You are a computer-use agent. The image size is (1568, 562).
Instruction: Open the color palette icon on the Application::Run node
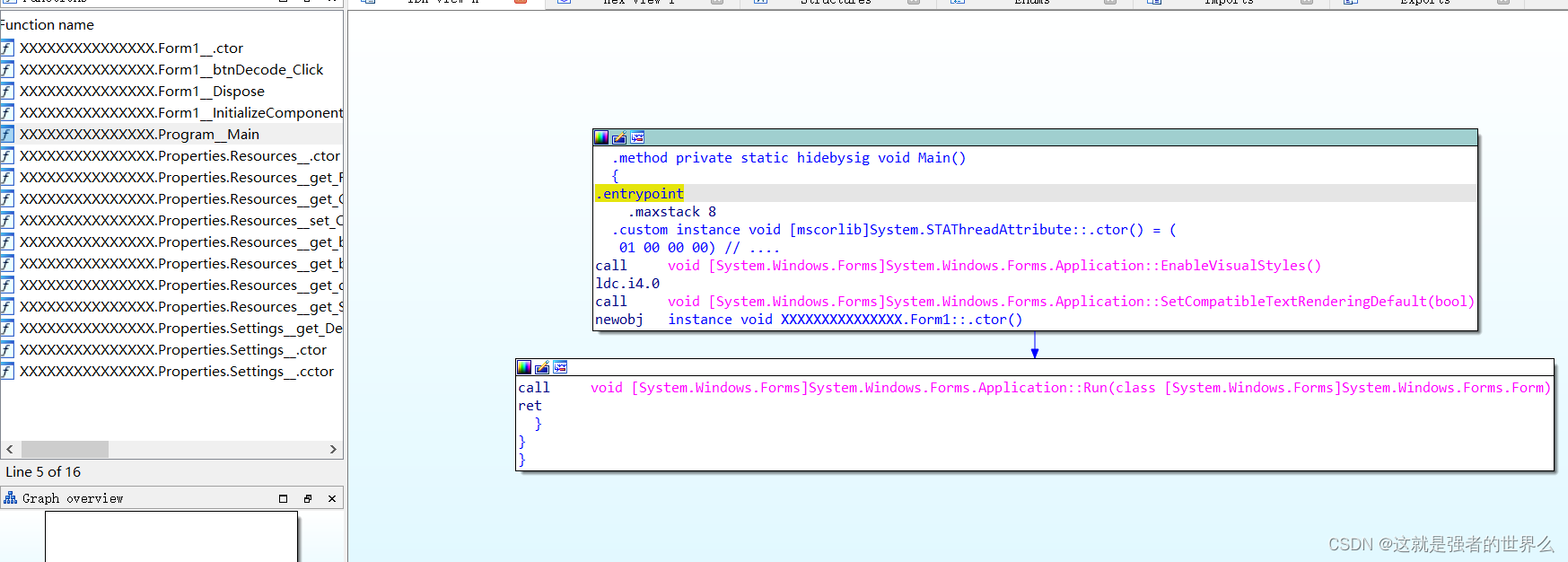[524, 367]
